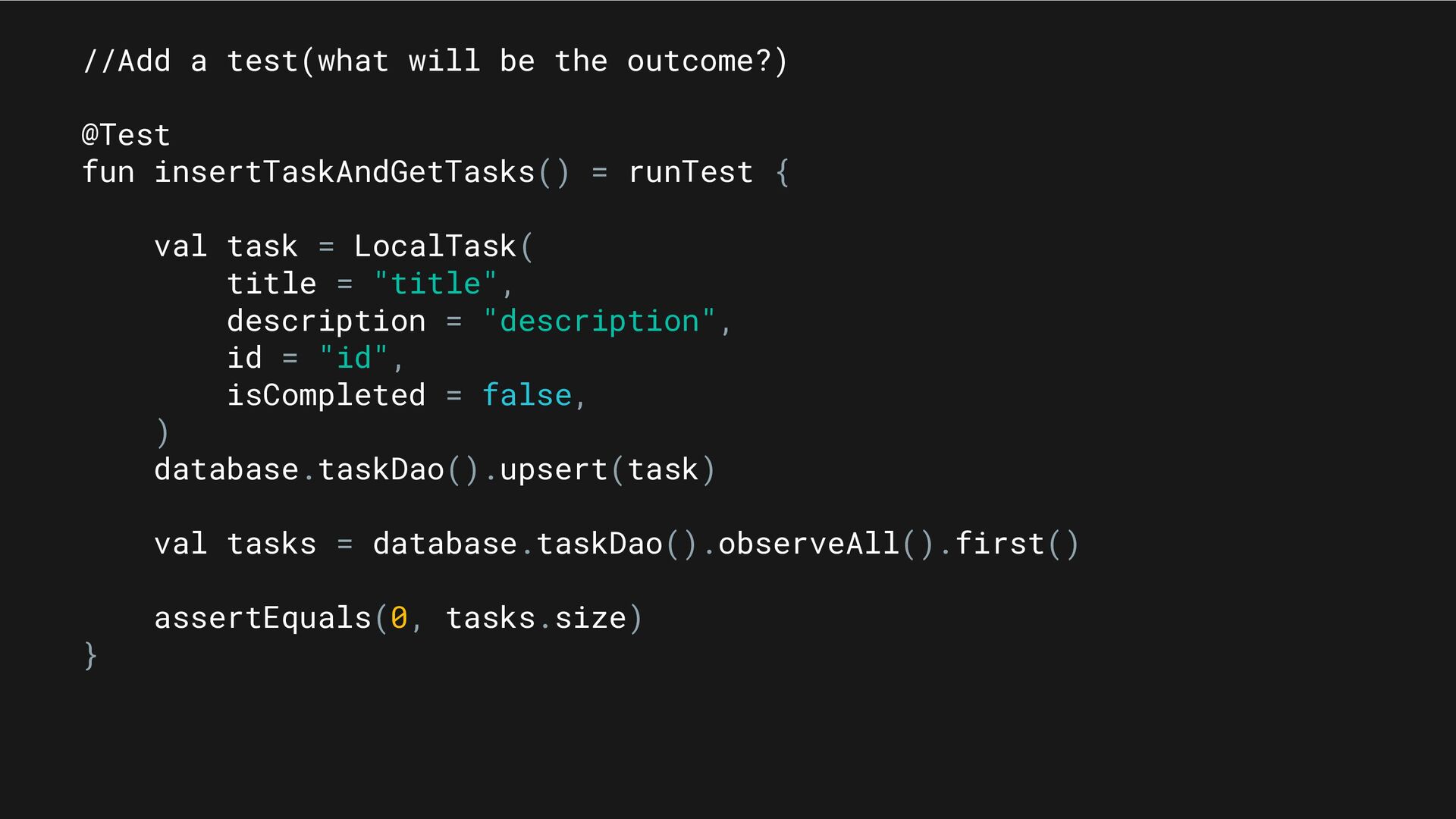The height and width of the screenshot is (819, 1456).
Task: Click the observeAll method call
Action: [808, 544]
